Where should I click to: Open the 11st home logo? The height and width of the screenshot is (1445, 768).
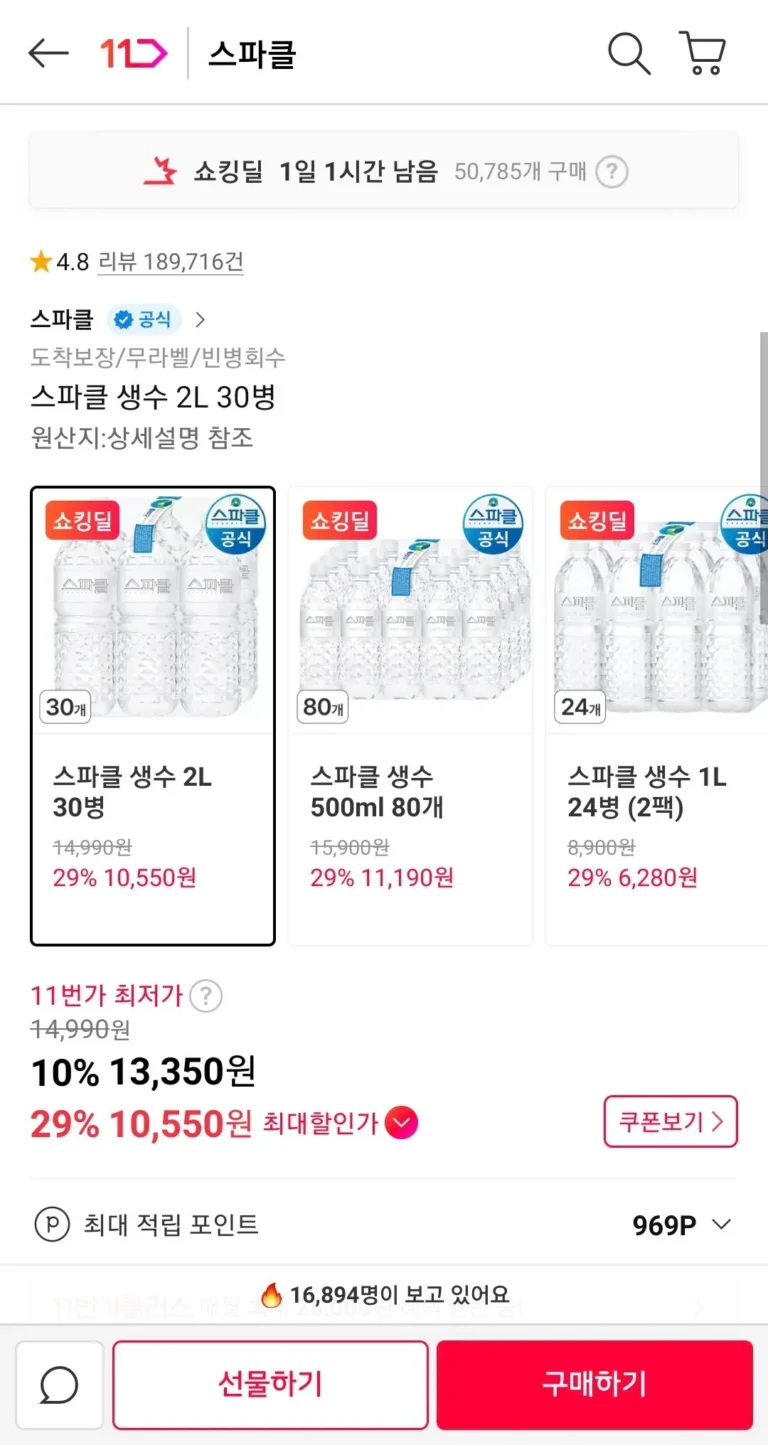pyautogui.click(x=133, y=53)
